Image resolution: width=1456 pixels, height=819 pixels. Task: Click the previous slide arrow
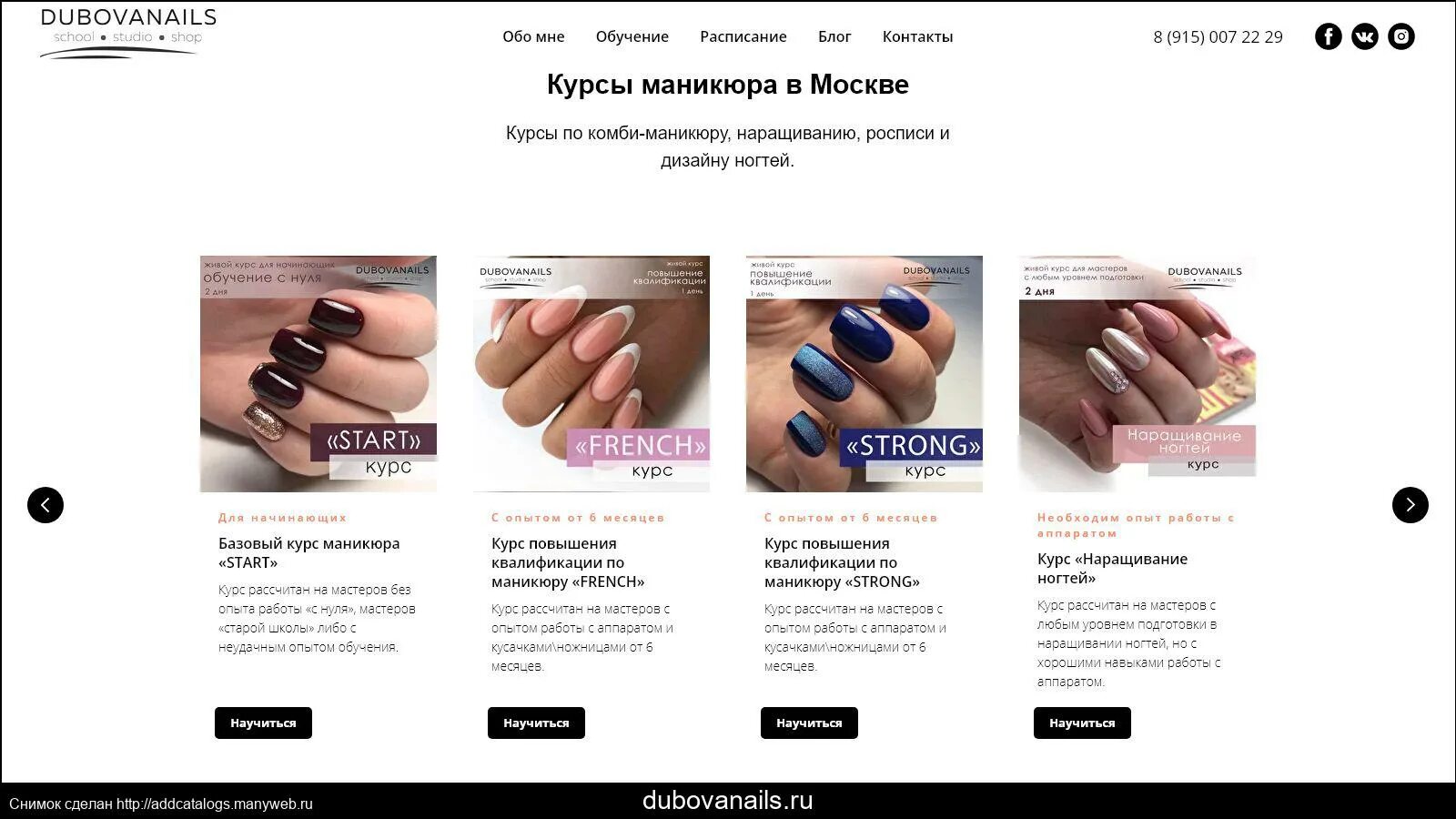click(45, 505)
